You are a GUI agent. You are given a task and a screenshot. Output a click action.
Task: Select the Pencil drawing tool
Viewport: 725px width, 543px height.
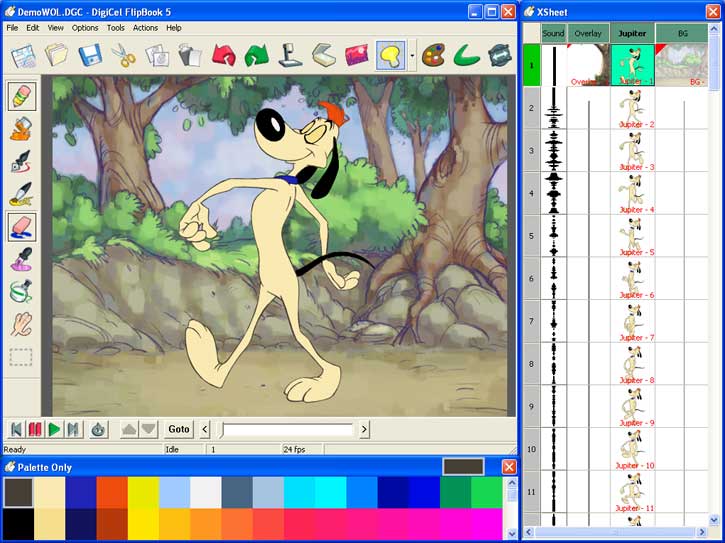tap(22, 96)
